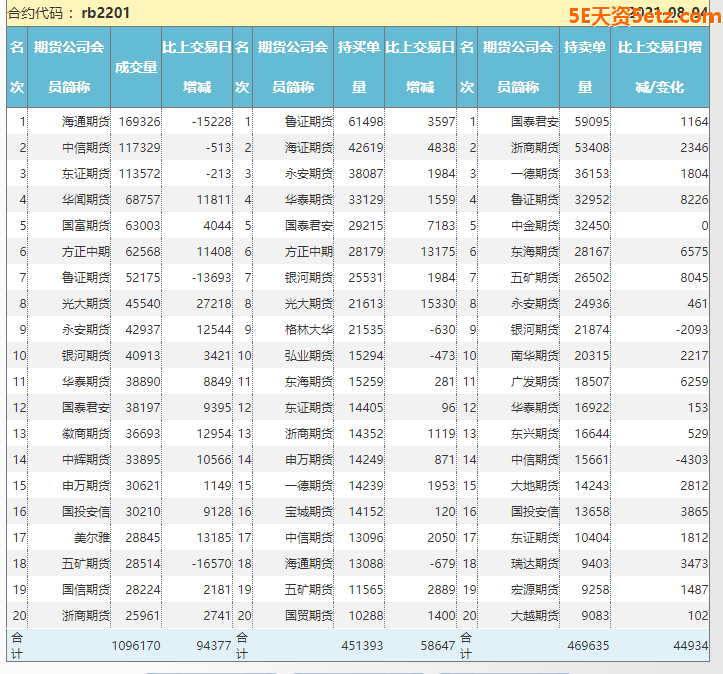
Task: Select 大地期货 member name
Action: (535, 485)
